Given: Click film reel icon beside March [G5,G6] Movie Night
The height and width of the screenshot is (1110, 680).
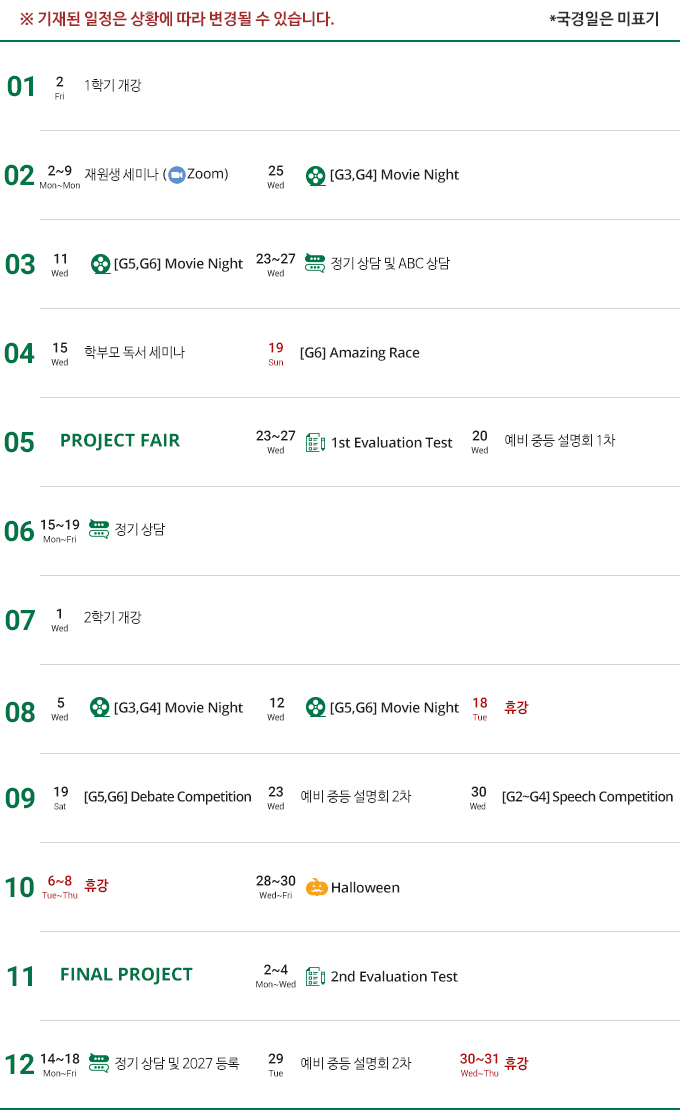Looking at the screenshot, I should click(x=100, y=264).
